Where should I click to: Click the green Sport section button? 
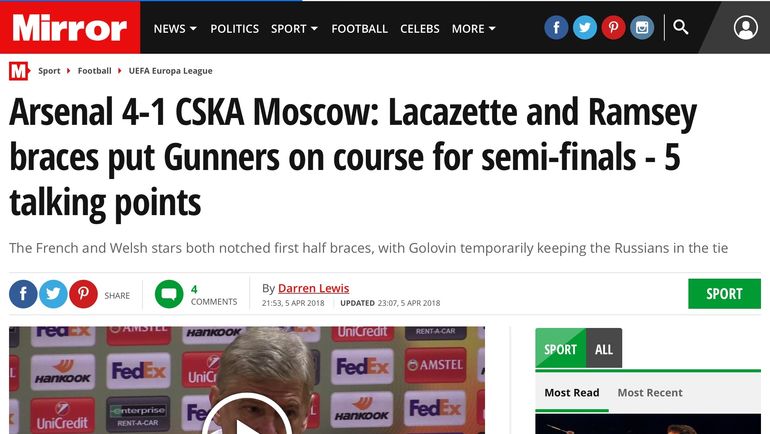click(724, 294)
